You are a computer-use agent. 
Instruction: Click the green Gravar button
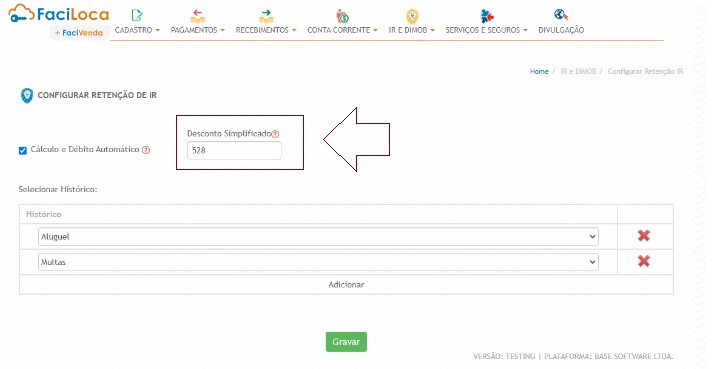tap(346, 342)
